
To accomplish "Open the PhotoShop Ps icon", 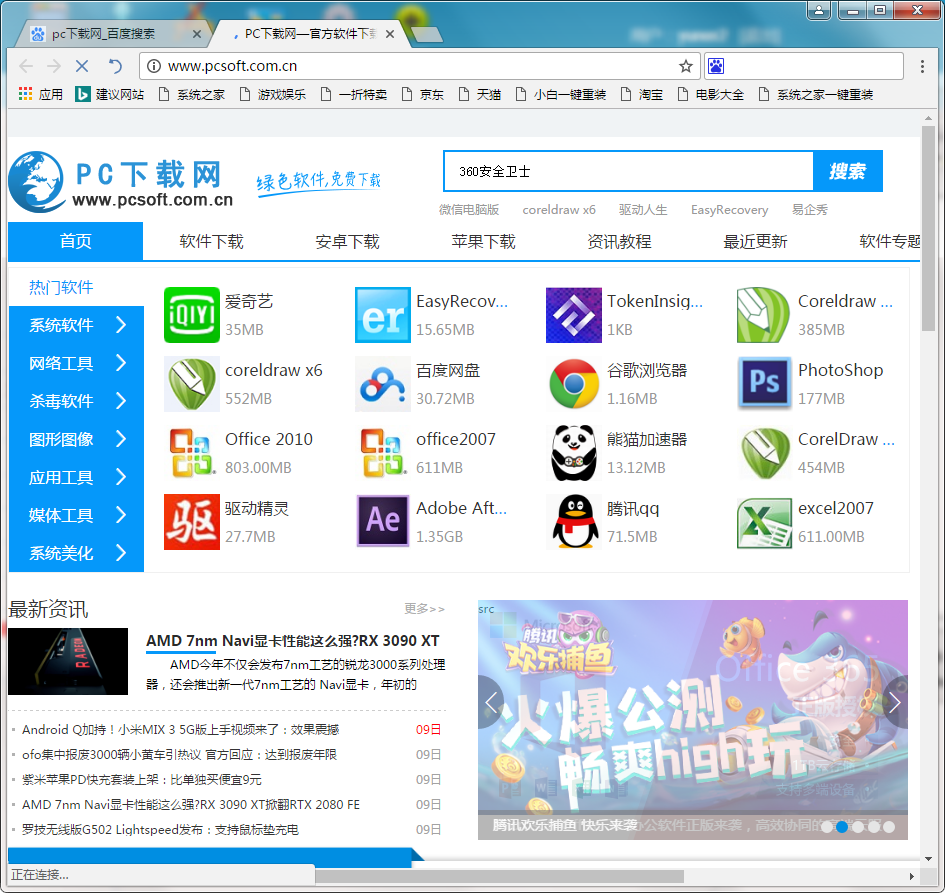I will pos(764,384).
